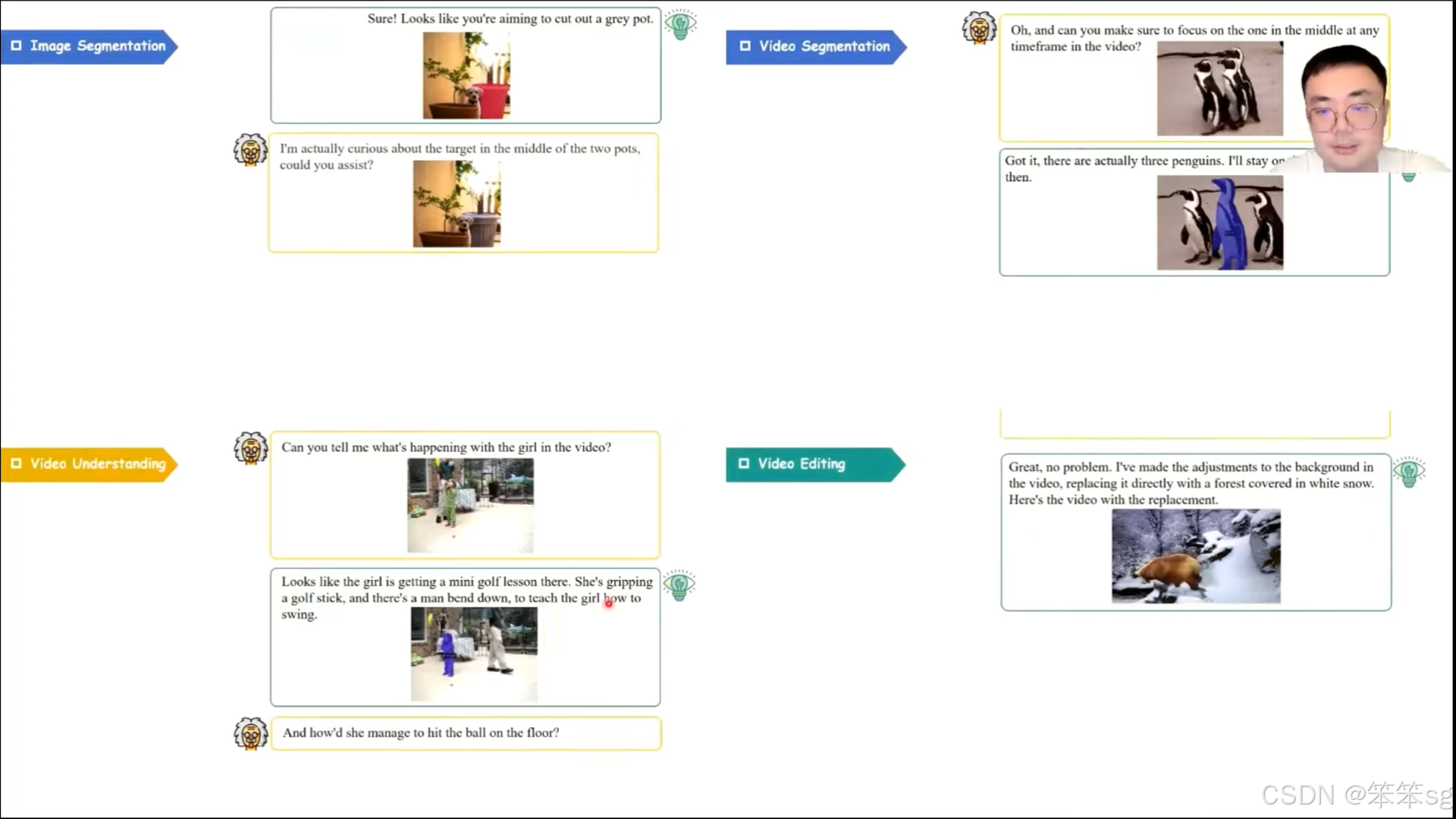Viewport: 1456px width, 819px height.
Task: Click the checkbox square beside Image Segmentation
Action: [x=16, y=46]
